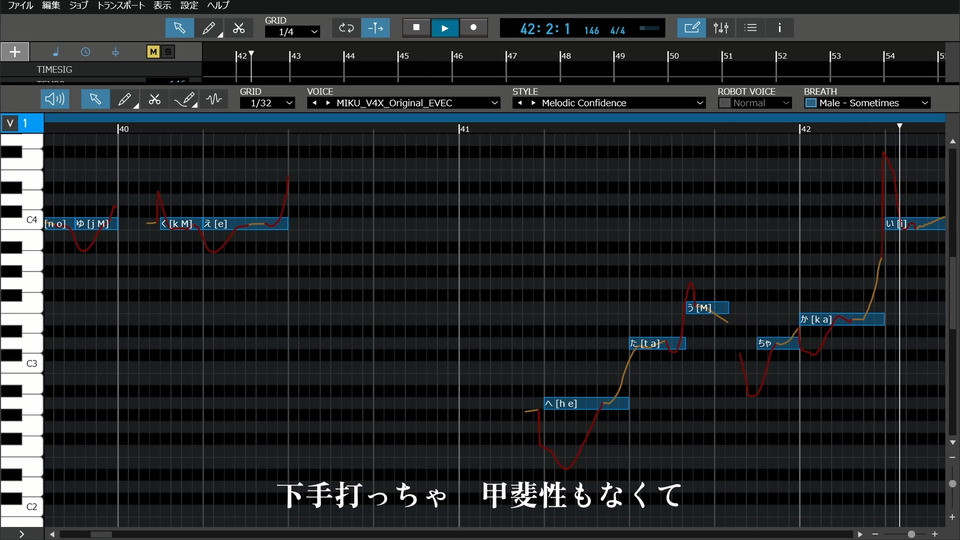
Task: Open the list view icon
Action: click(750, 28)
